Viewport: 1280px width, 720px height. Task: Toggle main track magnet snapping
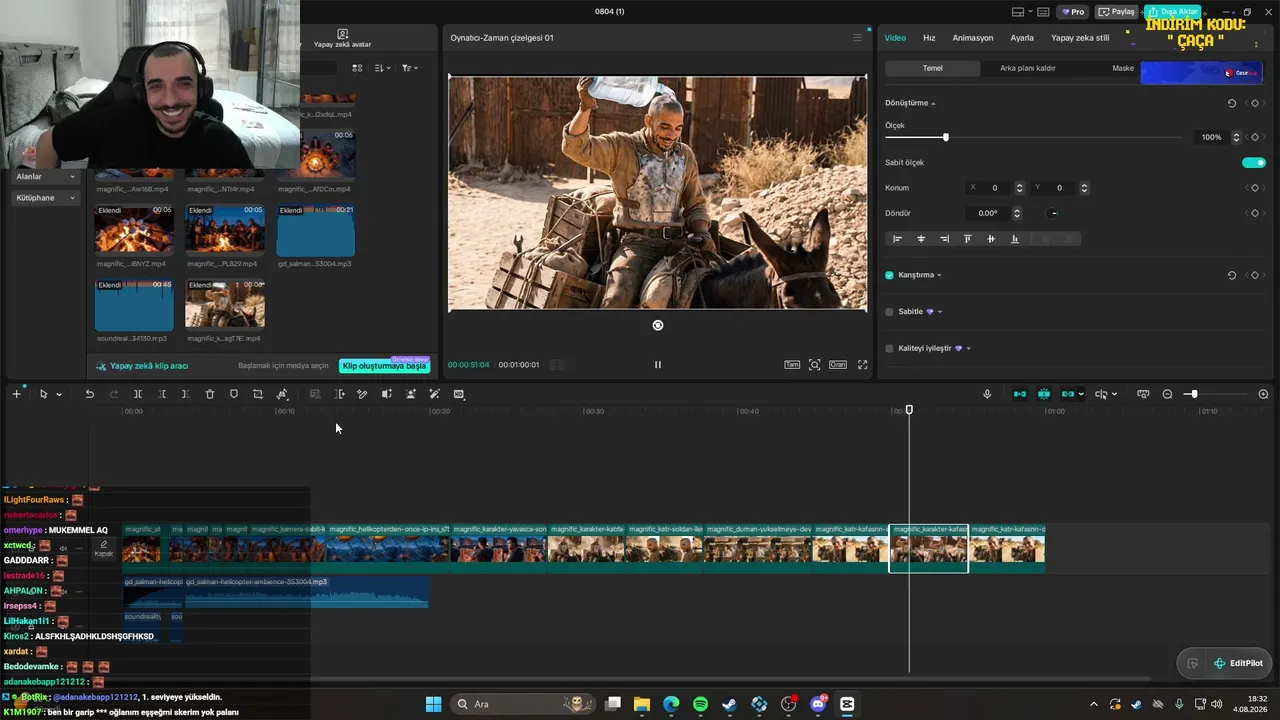1020,394
